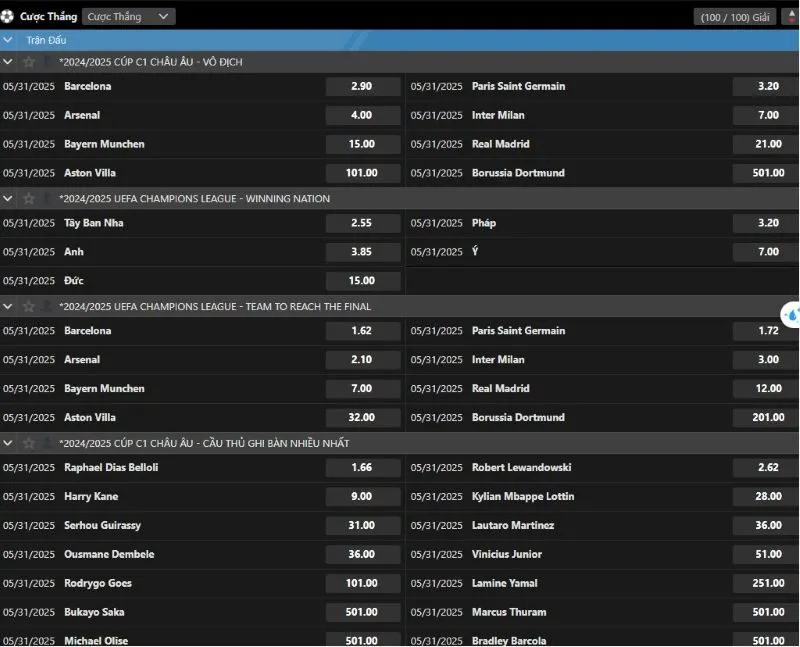
Task: Collapse the Winning Nation section
Action: click(9, 199)
